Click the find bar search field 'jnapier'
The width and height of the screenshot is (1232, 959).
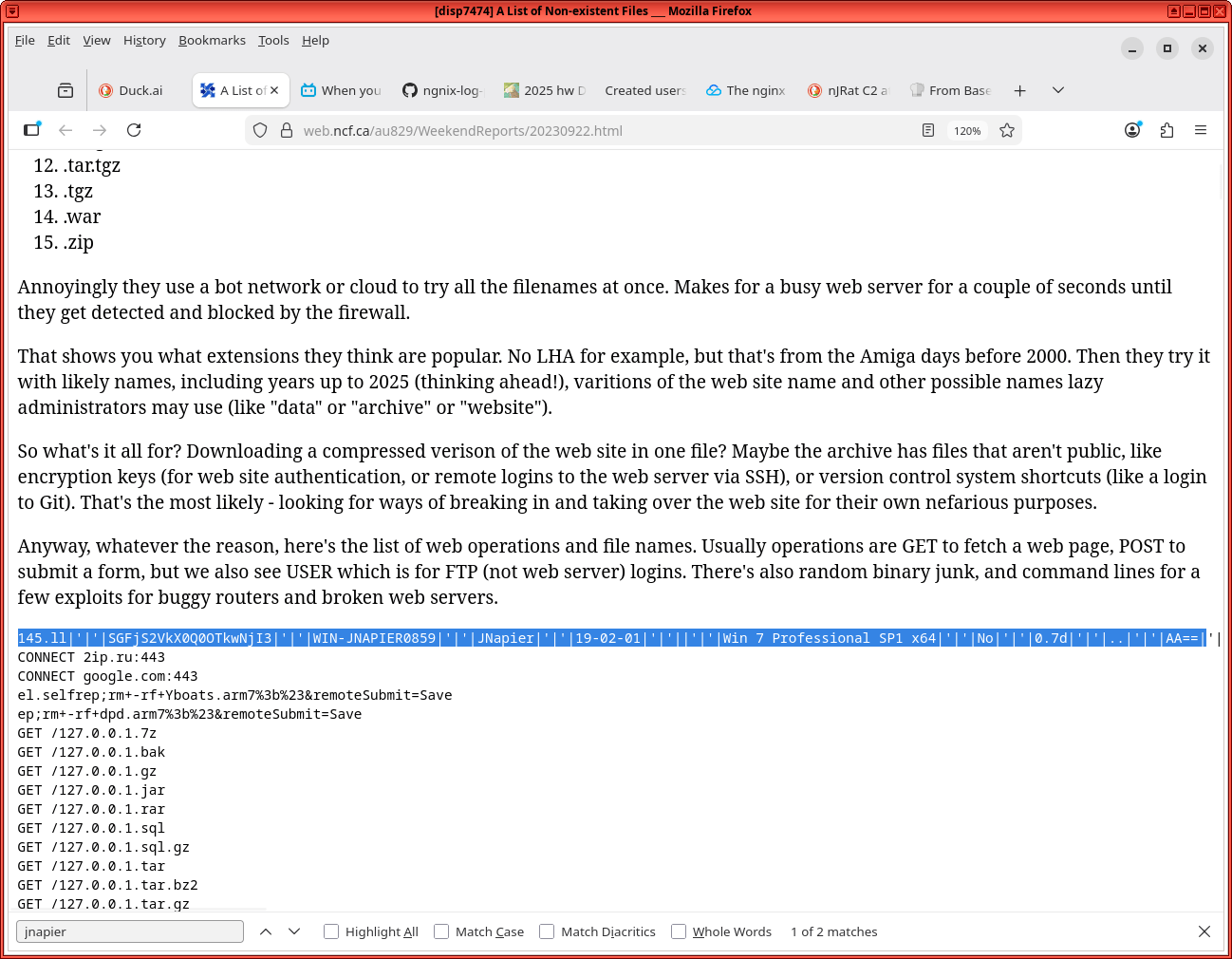point(130,931)
